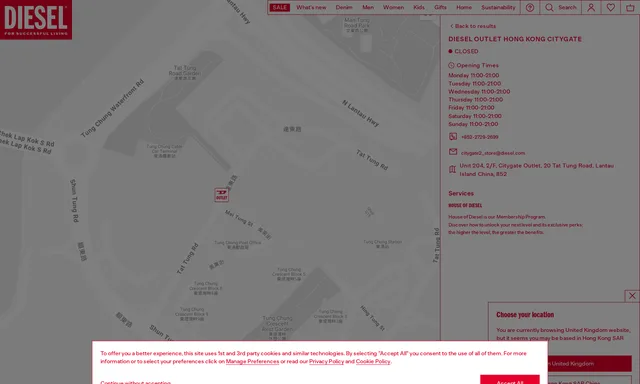Viewport: 640px width, 384px height.
Task: Click the Diesel Outlet map marker
Action: coord(222,195)
